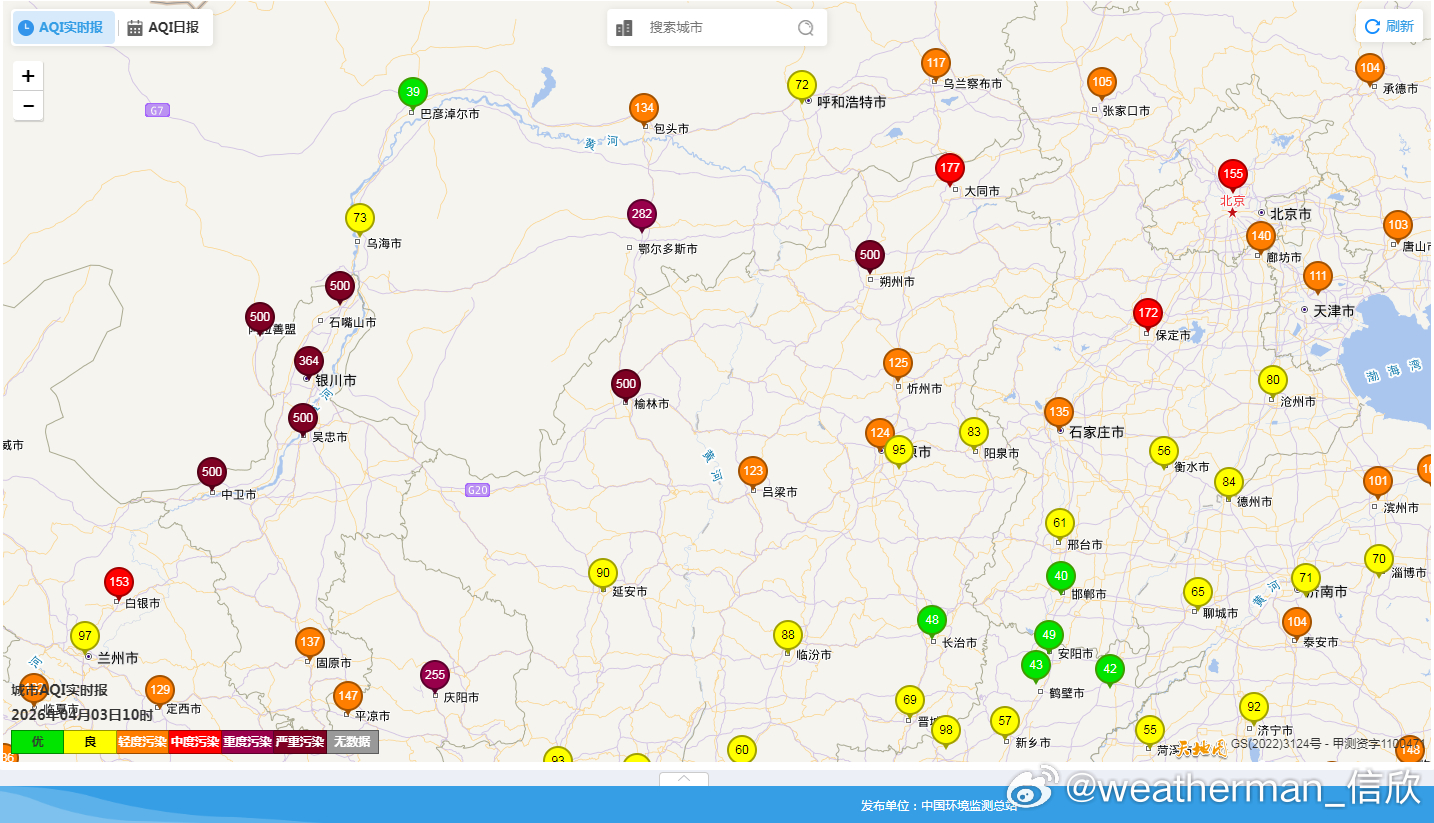This screenshot has width=1434, height=823.
Task: Click the yellow 72 marker at 呼和浩特市
Action: tap(802, 86)
